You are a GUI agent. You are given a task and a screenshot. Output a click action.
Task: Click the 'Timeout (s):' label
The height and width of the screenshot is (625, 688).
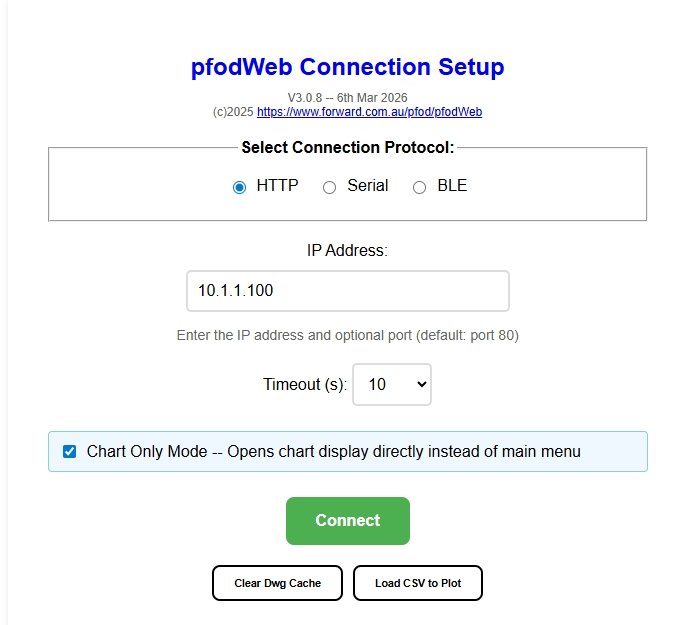[304, 384]
